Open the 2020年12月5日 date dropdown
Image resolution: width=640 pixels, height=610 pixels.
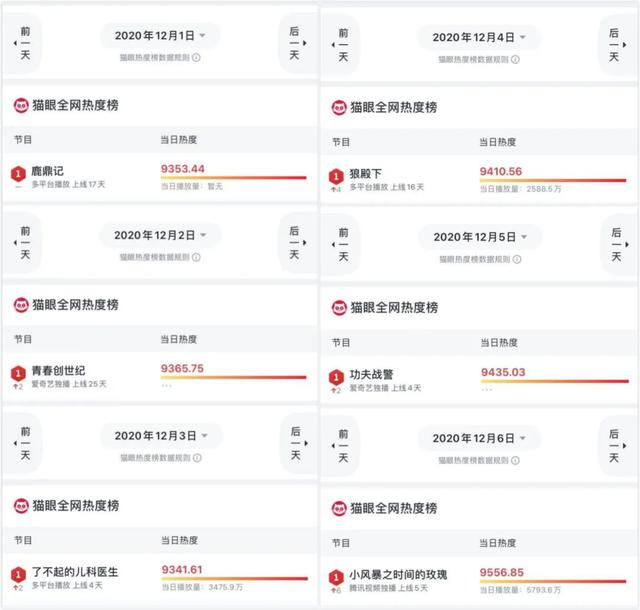(x=480, y=237)
